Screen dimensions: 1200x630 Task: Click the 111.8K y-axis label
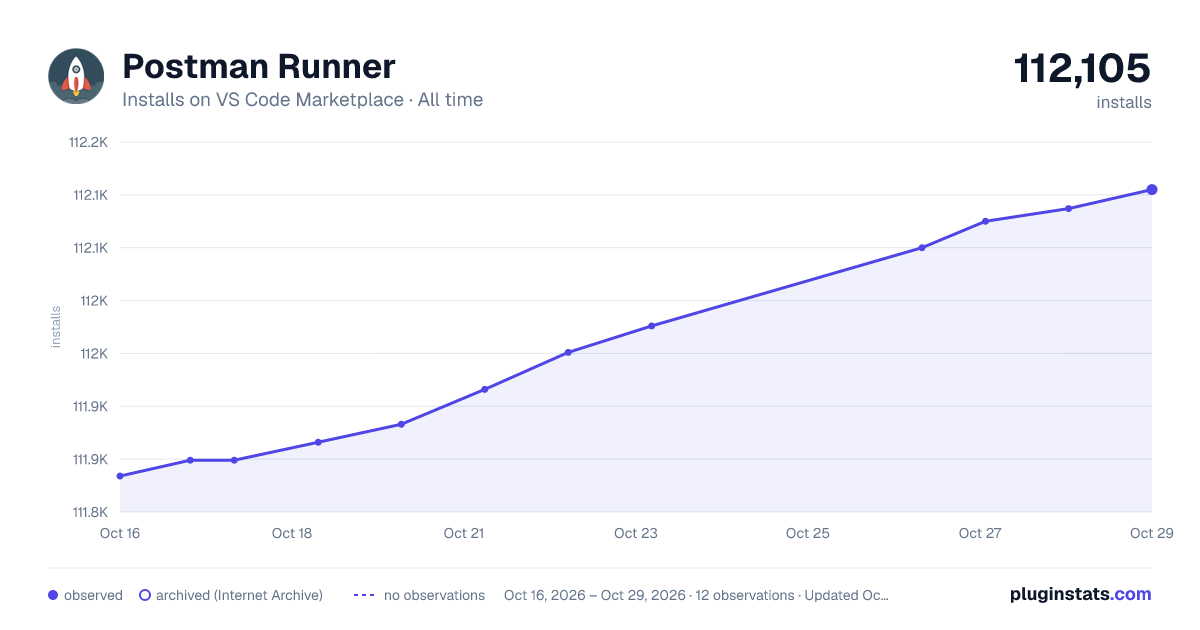88,513
